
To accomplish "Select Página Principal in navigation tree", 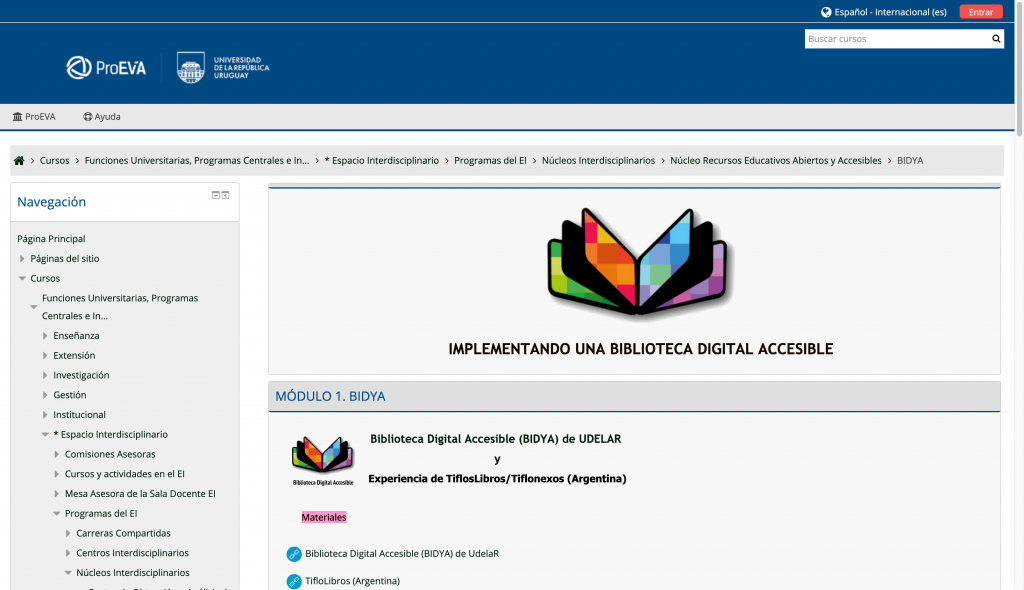I will (x=51, y=239).
